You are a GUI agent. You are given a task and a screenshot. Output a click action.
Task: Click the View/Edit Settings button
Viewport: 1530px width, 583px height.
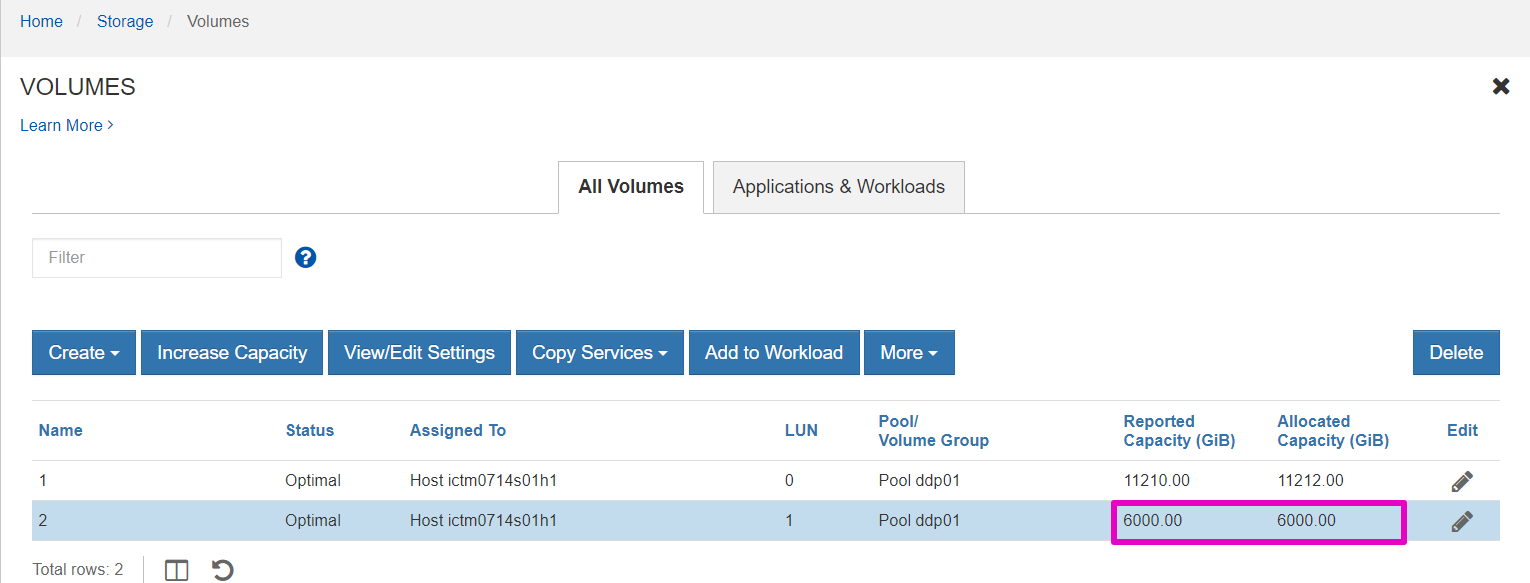click(x=419, y=353)
